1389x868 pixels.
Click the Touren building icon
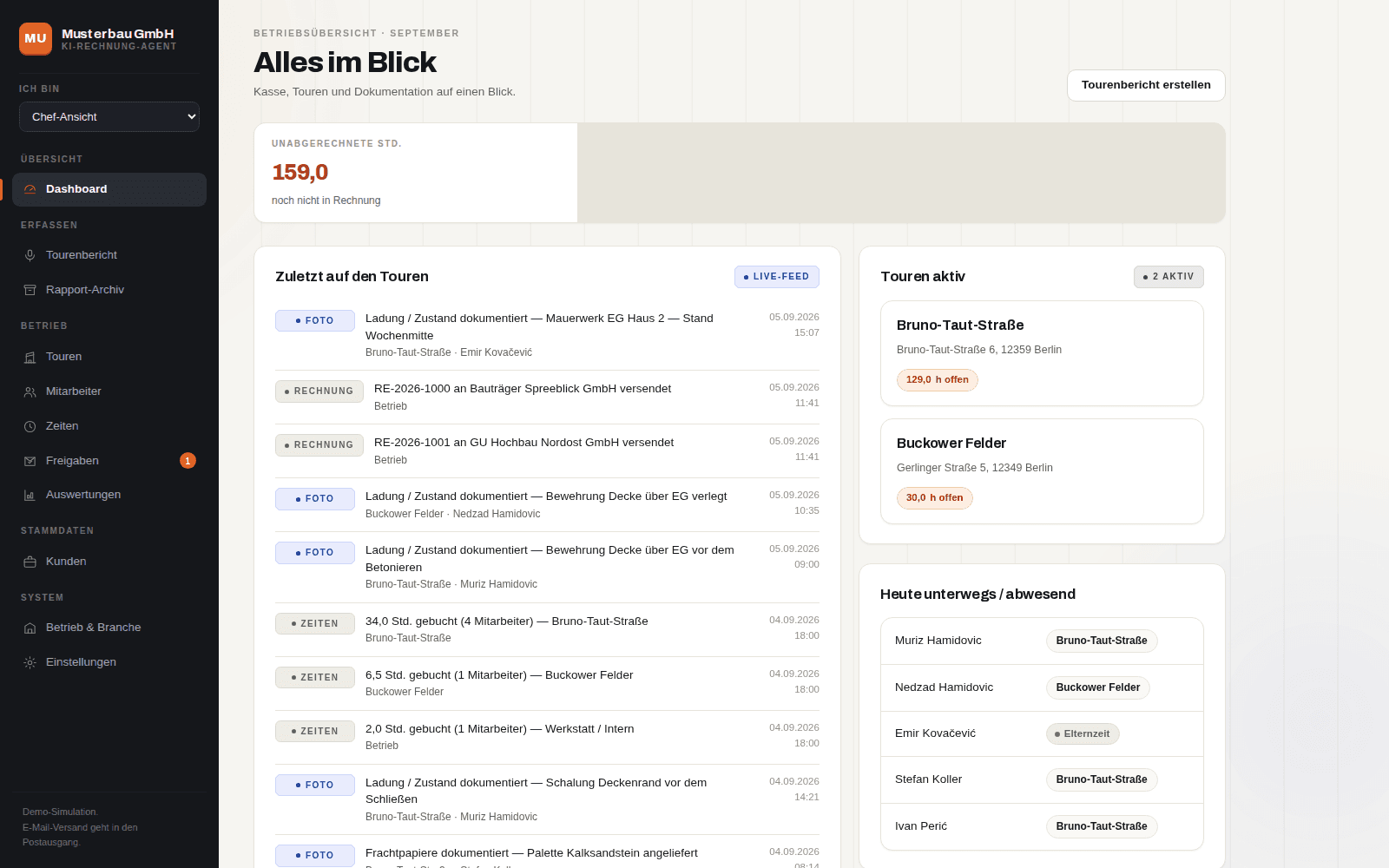(30, 357)
